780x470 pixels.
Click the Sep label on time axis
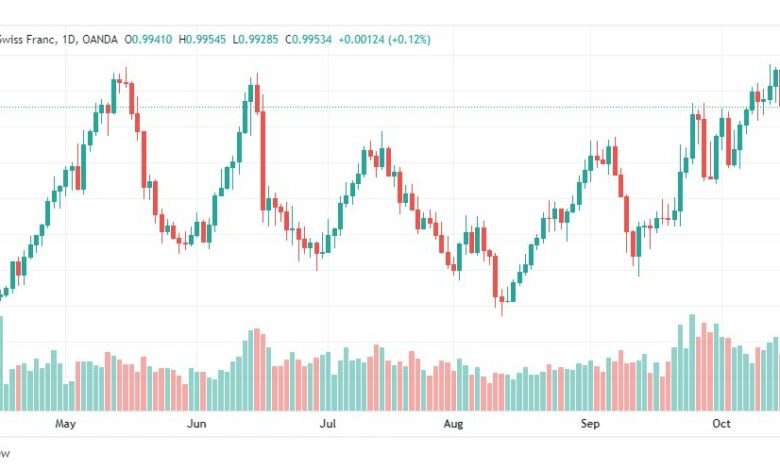tap(590, 424)
